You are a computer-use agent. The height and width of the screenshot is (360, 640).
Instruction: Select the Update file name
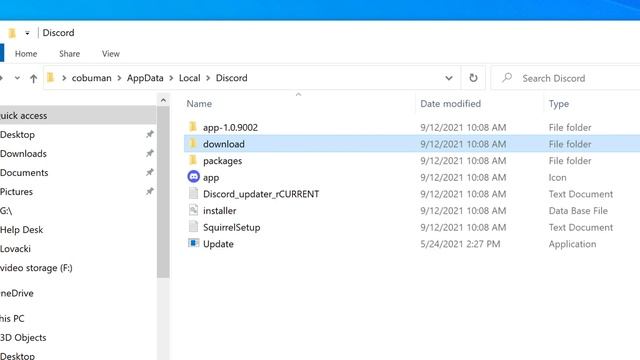[x=218, y=244]
